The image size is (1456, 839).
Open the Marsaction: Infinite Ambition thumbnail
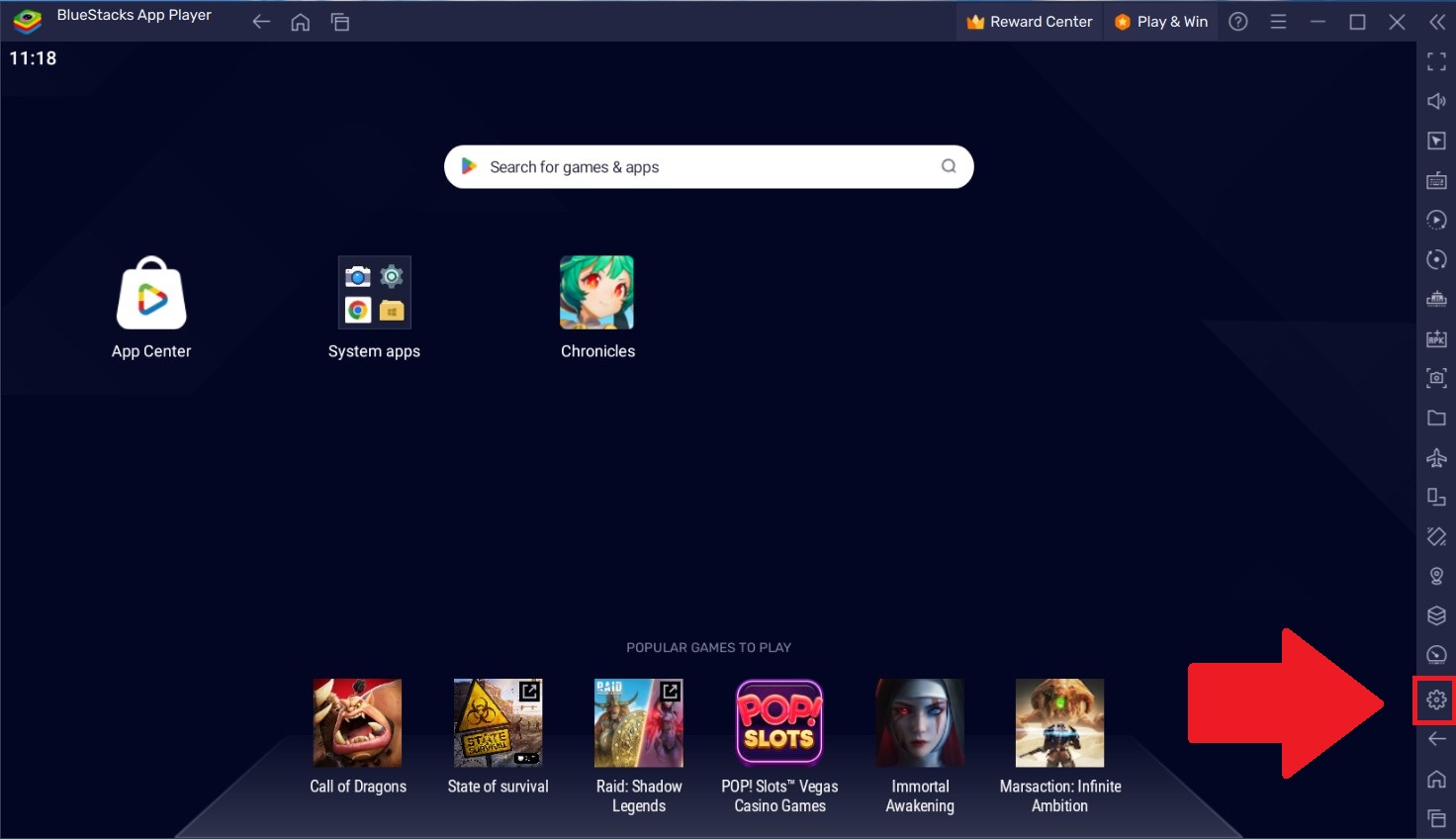tap(1060, 723)
